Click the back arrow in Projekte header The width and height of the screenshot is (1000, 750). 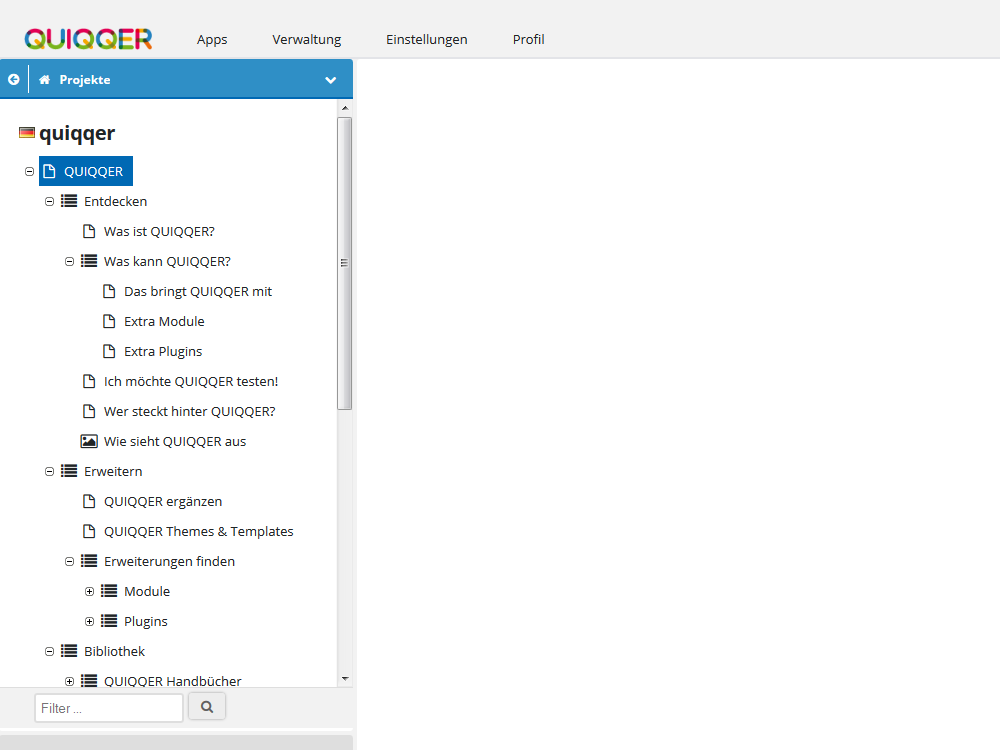(x=13, y=80)
